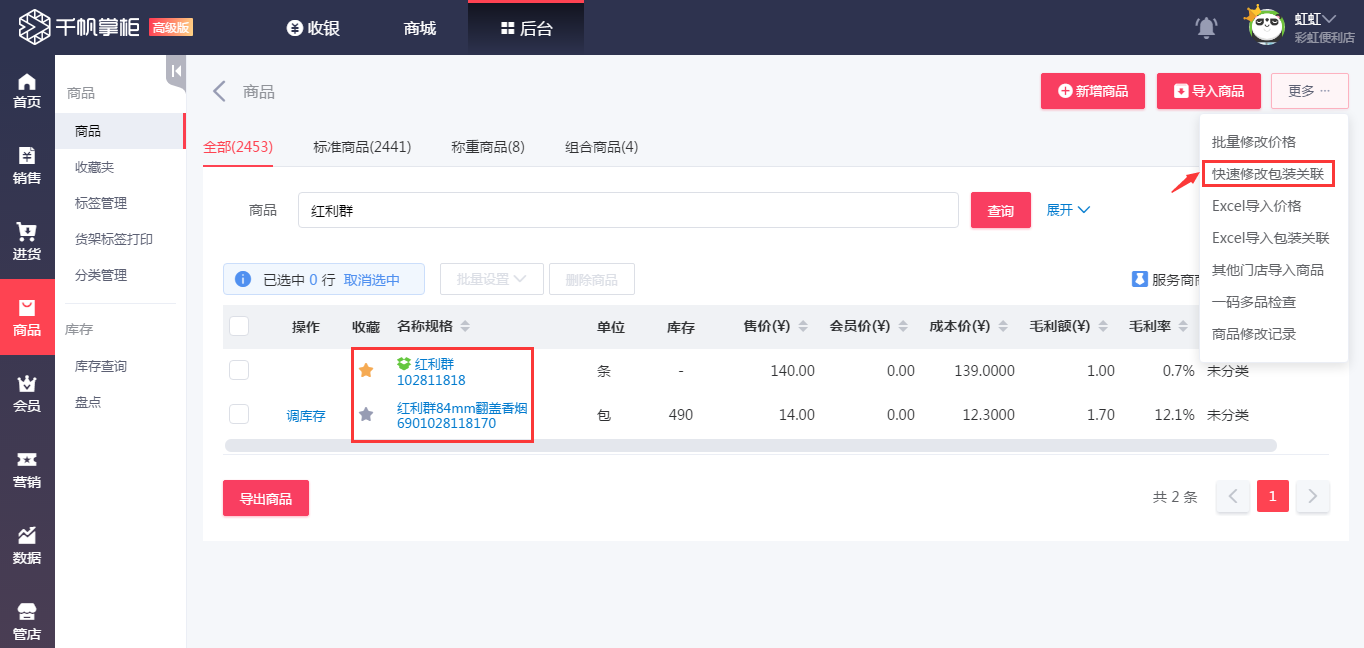
Task: Select the checkbox for the 红利群 row
Action: click(x=238, y=369)
